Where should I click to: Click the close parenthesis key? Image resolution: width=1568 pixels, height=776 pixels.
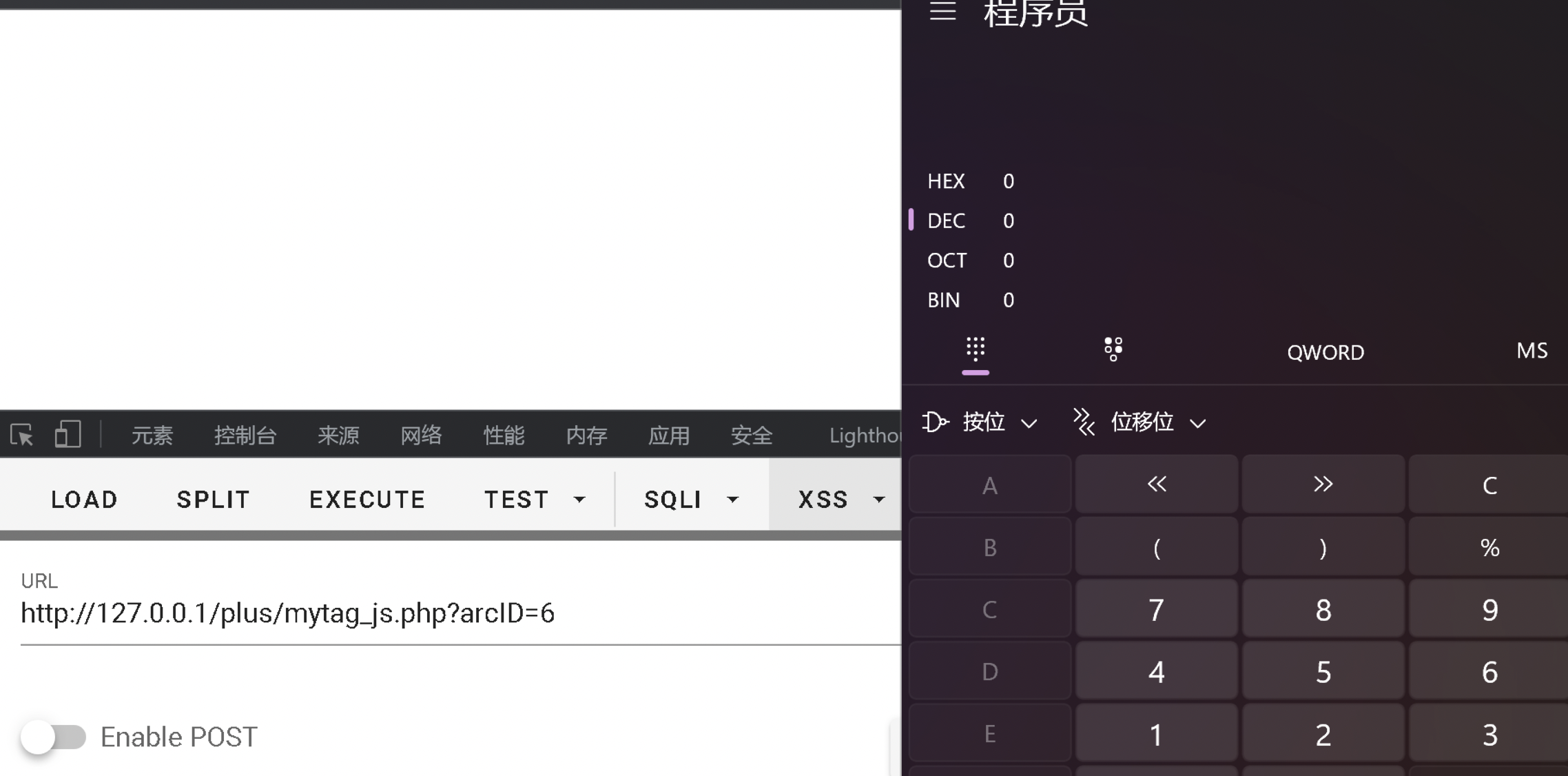click(1323, 547)
